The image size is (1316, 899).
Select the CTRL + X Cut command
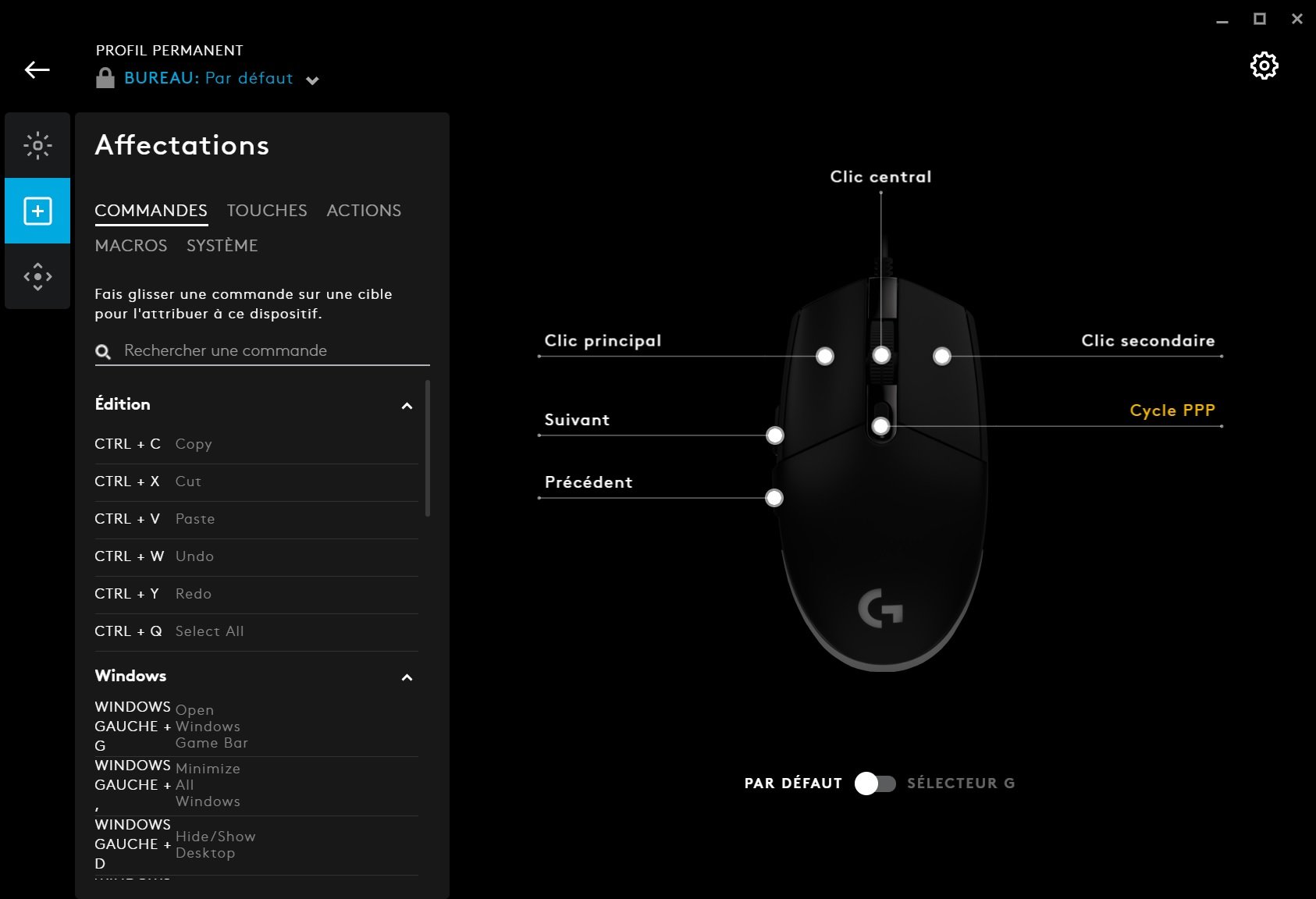(x=256, y=481)
